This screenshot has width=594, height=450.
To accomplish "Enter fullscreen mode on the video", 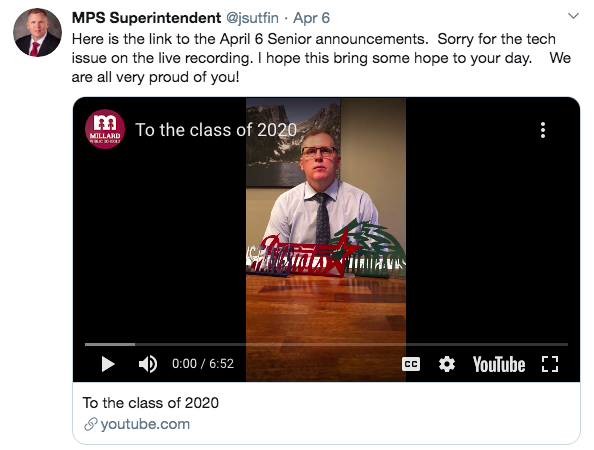I will [550, 364].
